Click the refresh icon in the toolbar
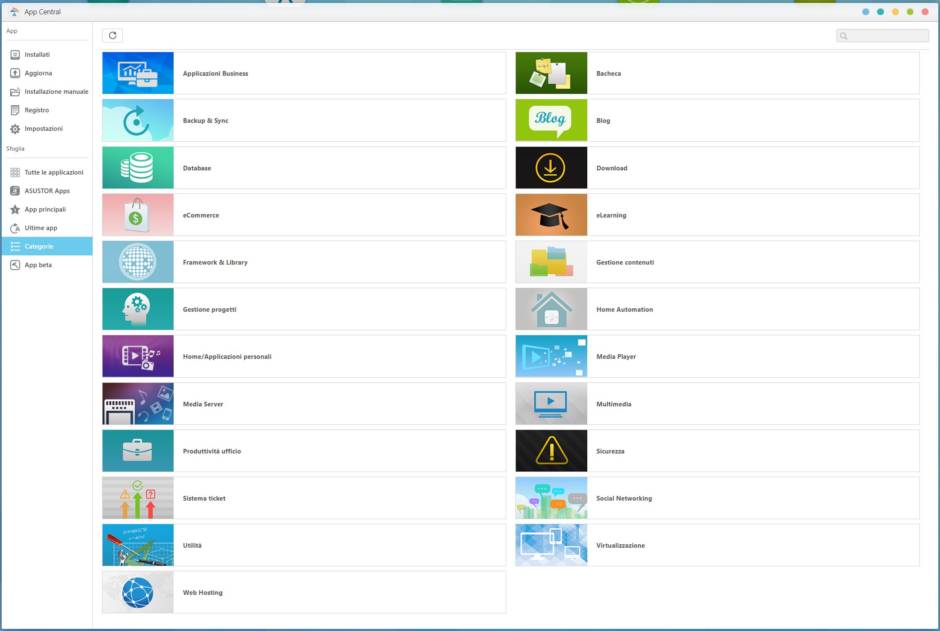This screenshot has height=631, width=940. point(112,36)
